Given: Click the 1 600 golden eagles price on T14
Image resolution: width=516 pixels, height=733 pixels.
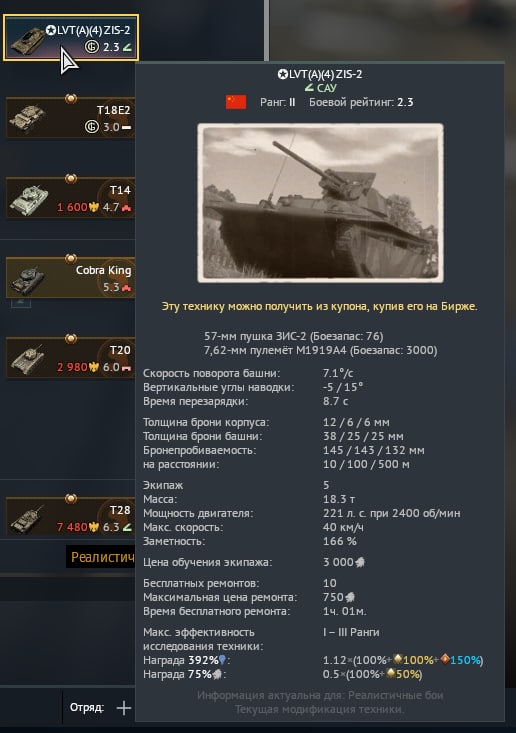Looking at the screenshot, I should click(78, 207).
